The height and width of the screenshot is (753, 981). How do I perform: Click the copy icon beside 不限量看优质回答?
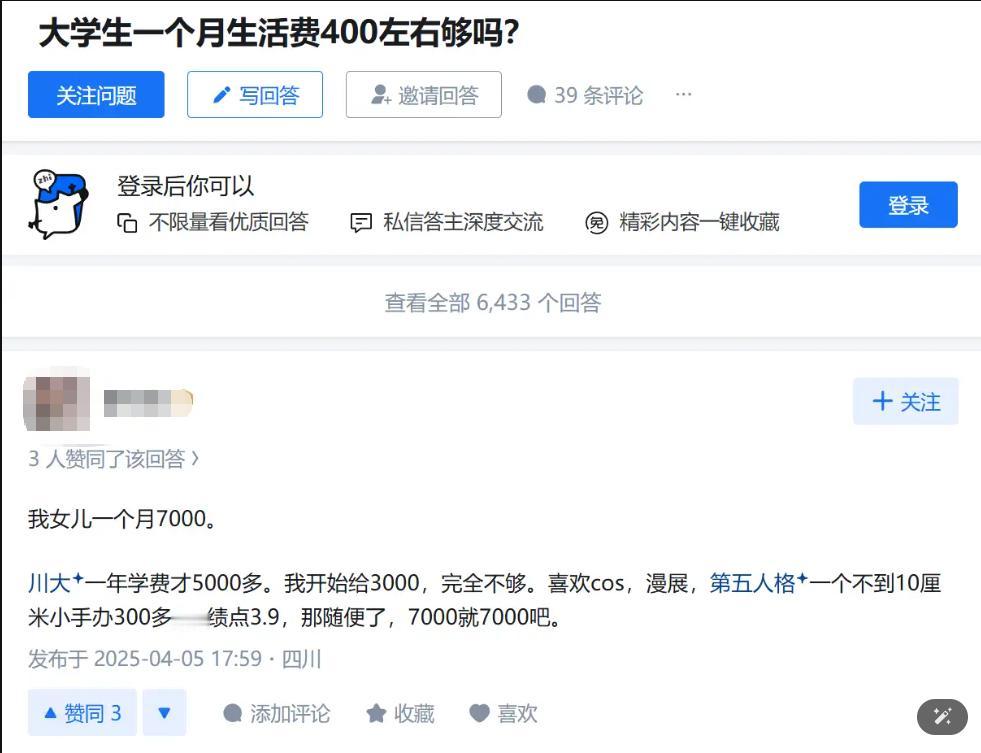(127, 223)
